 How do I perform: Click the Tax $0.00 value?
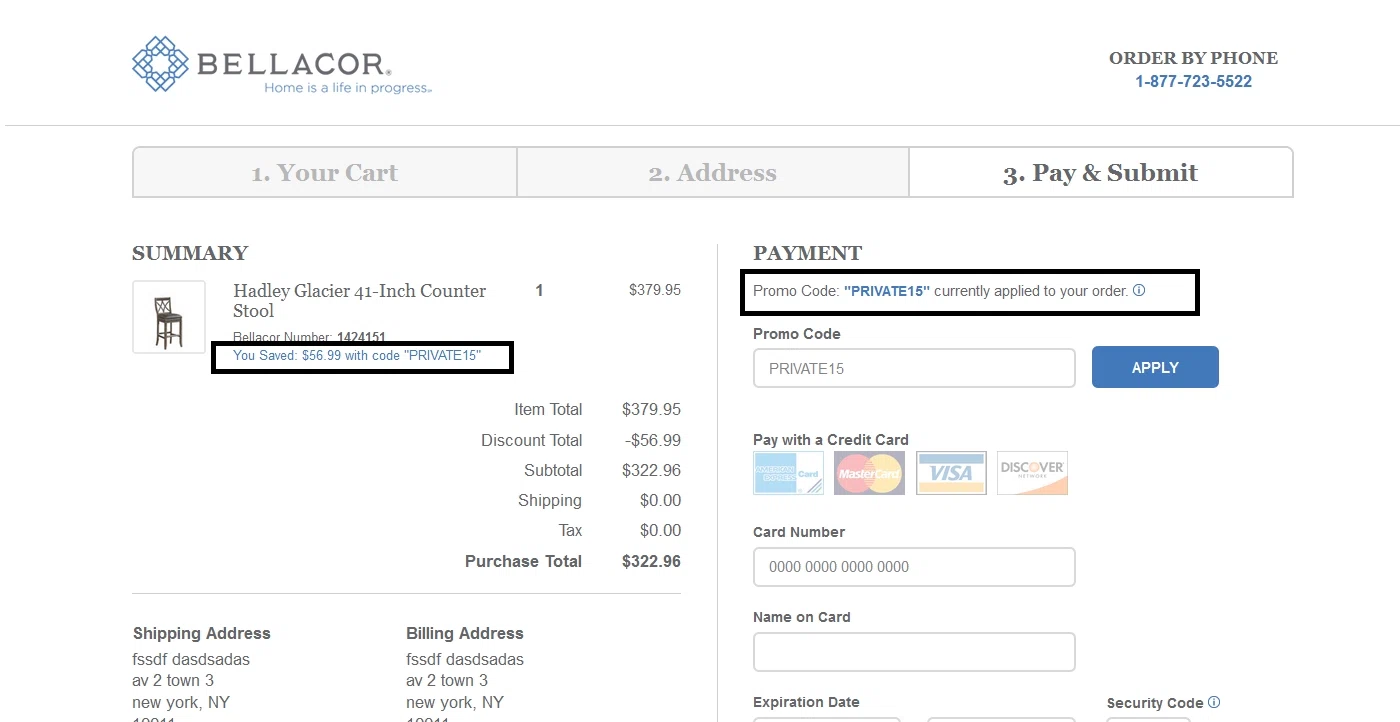(660, 530)
